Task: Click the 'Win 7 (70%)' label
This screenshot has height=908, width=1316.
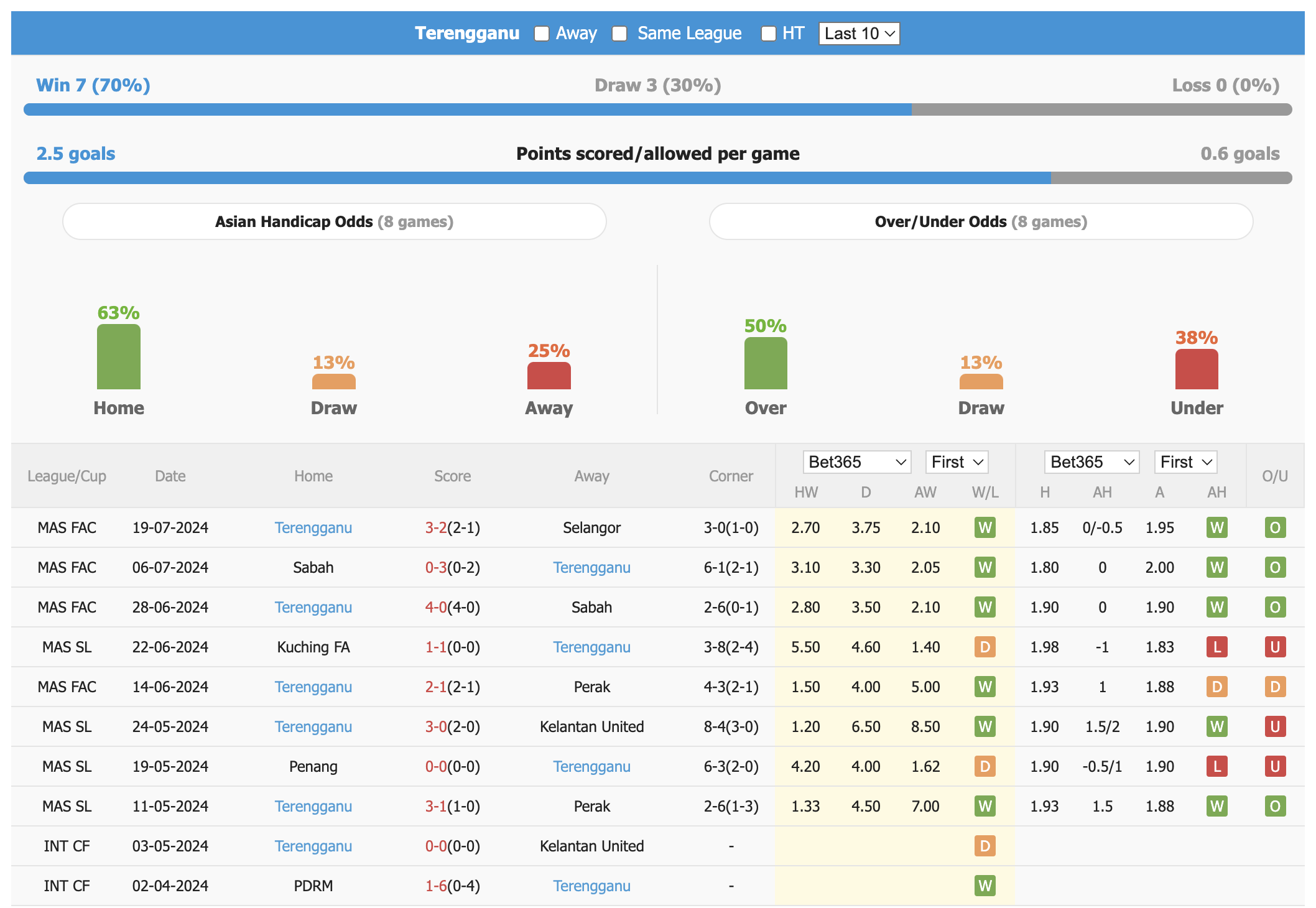Action: point(93,85)
